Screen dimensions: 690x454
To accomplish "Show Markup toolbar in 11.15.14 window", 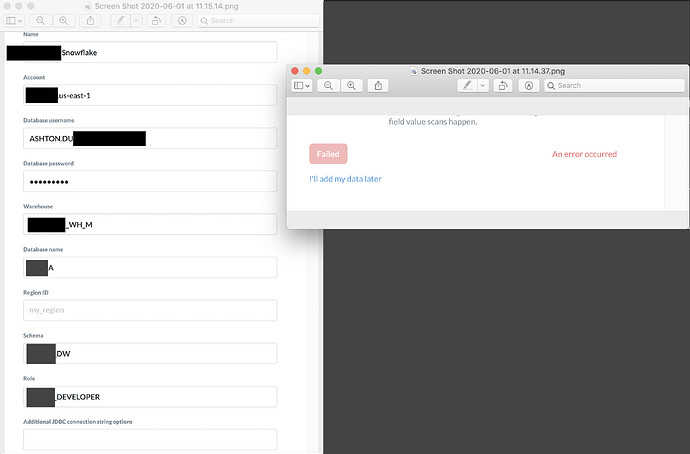I will tap(182, 21).
